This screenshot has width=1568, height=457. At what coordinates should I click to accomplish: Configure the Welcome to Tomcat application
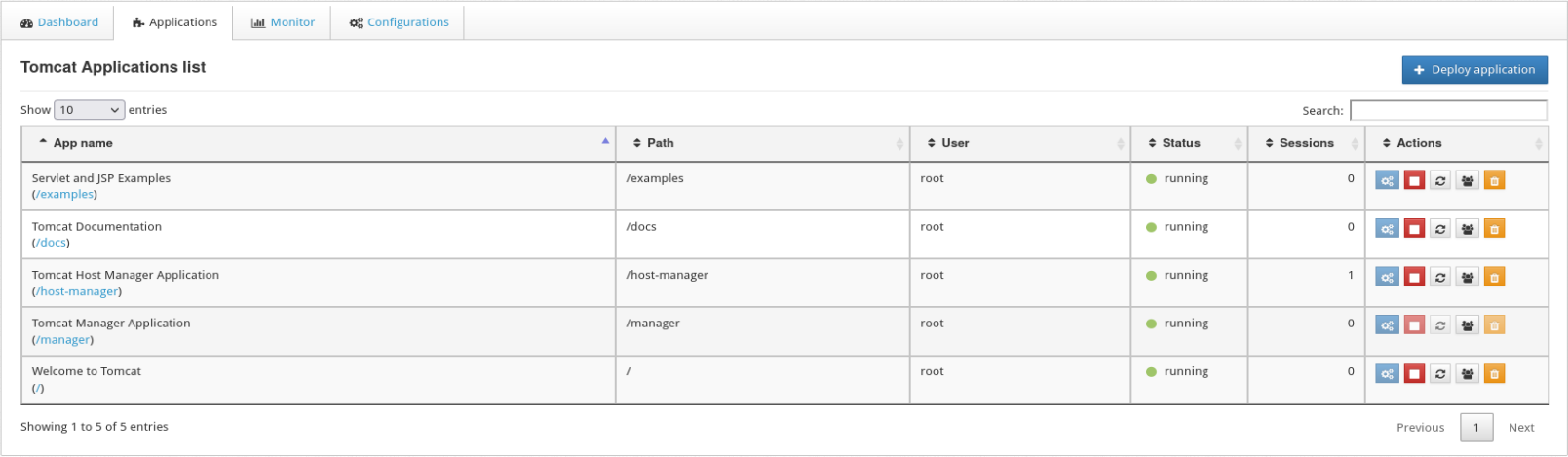coord(1387,373)
